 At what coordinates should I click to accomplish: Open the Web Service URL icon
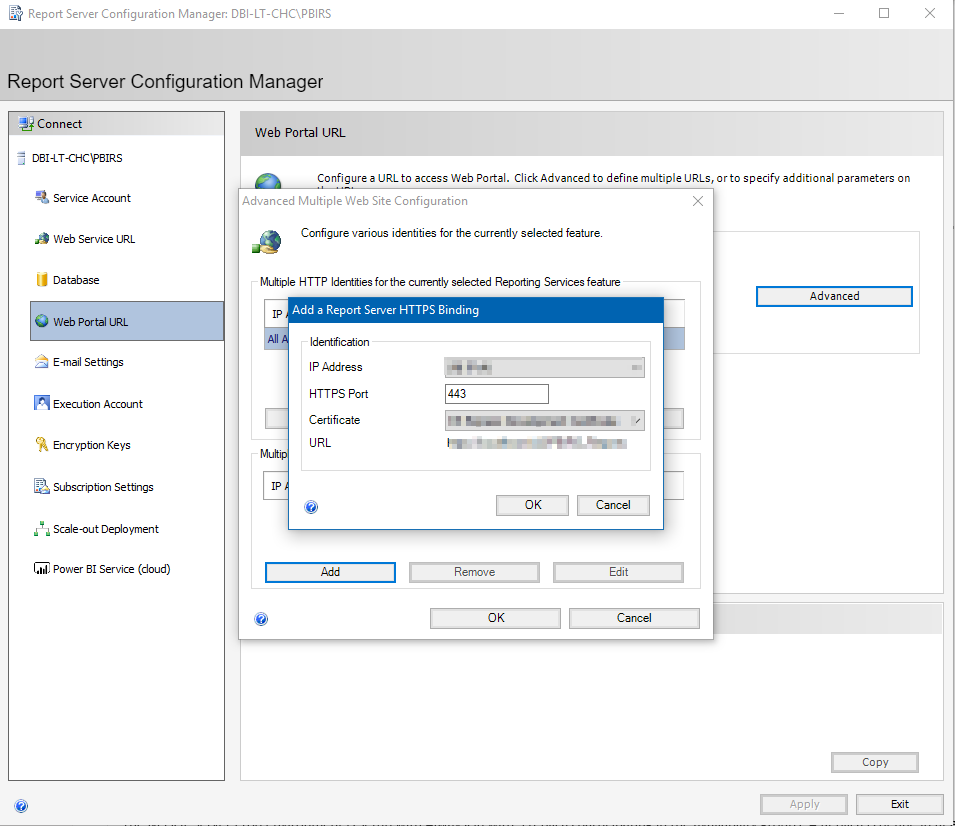click(41, 239)
